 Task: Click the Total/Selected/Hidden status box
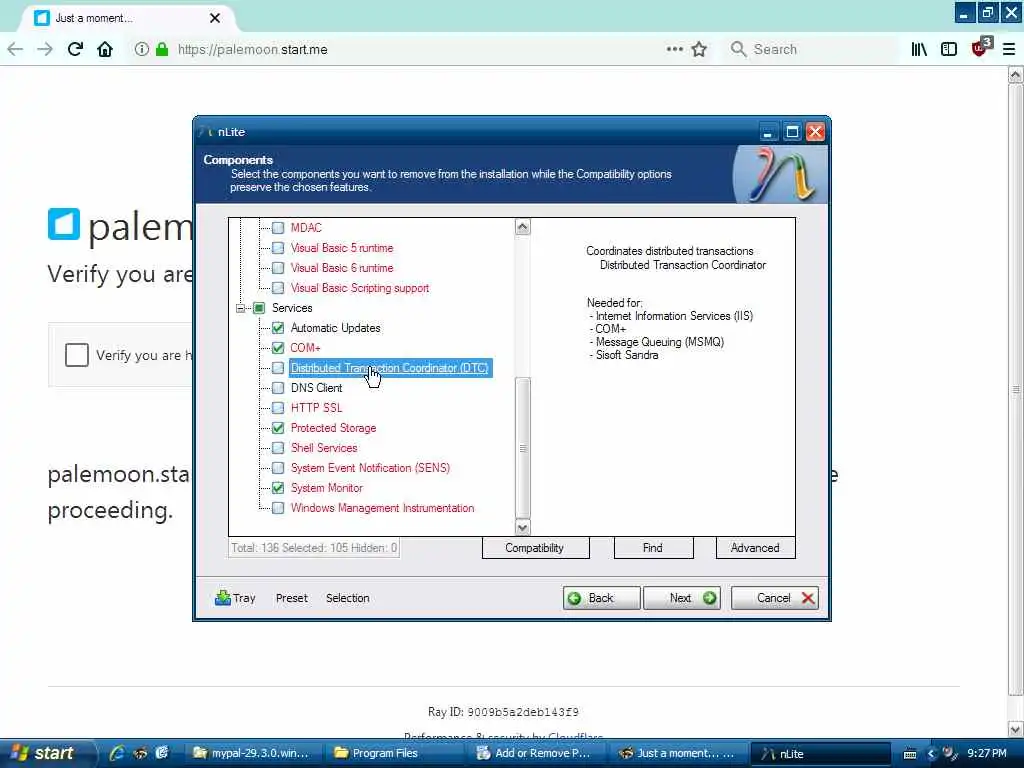tap(314, 548)
